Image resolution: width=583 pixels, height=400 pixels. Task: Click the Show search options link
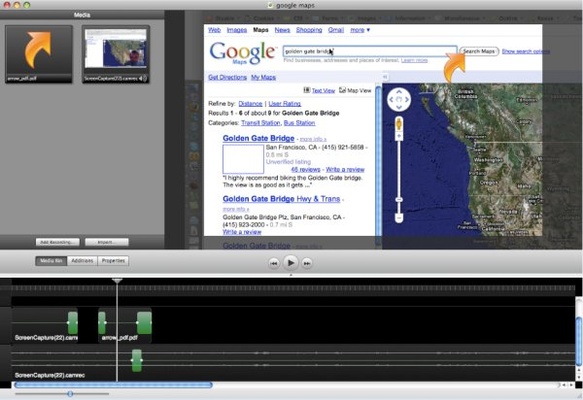526,51
